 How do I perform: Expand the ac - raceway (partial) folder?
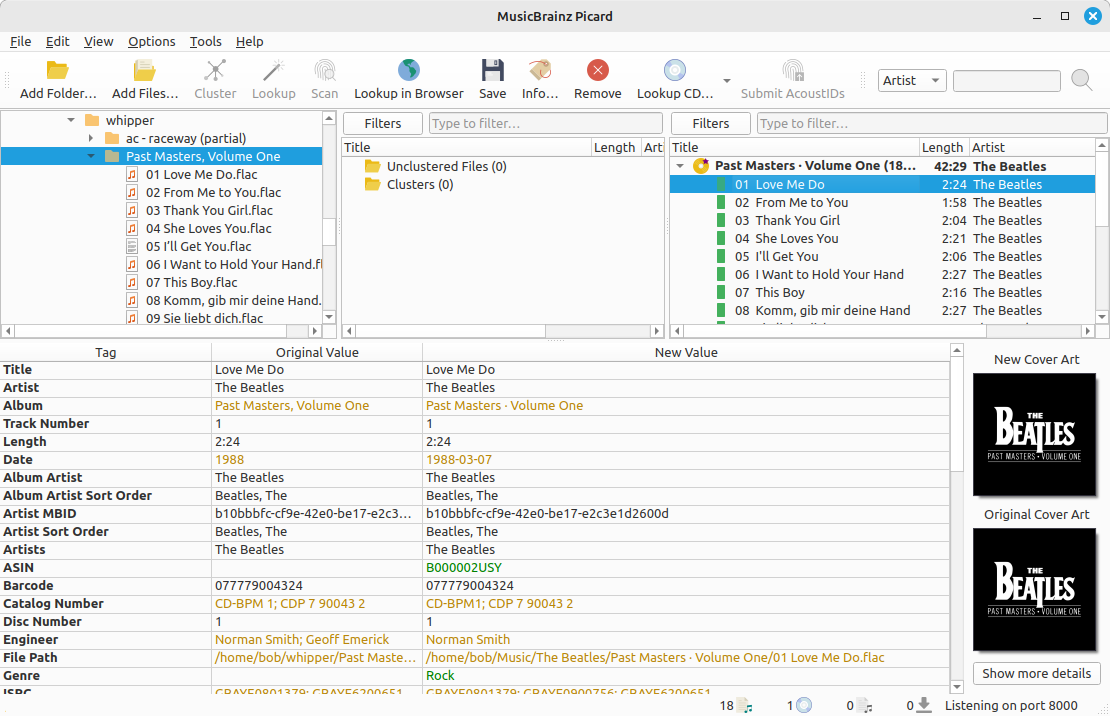point(91,138)
